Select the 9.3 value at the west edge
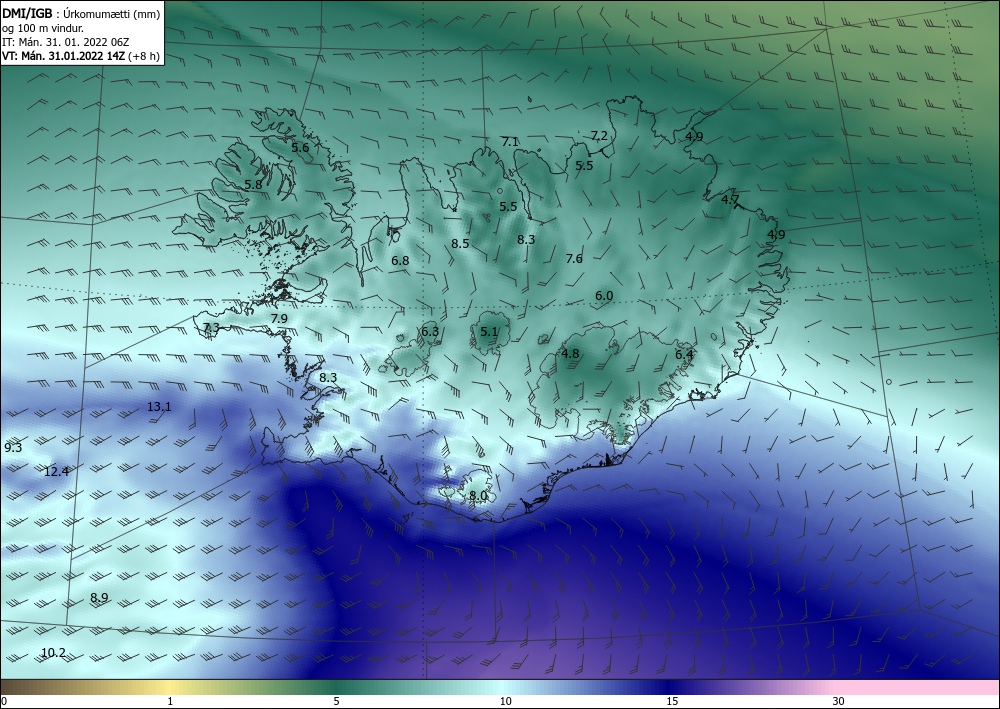1000x709 pixels. click(13, 448)
